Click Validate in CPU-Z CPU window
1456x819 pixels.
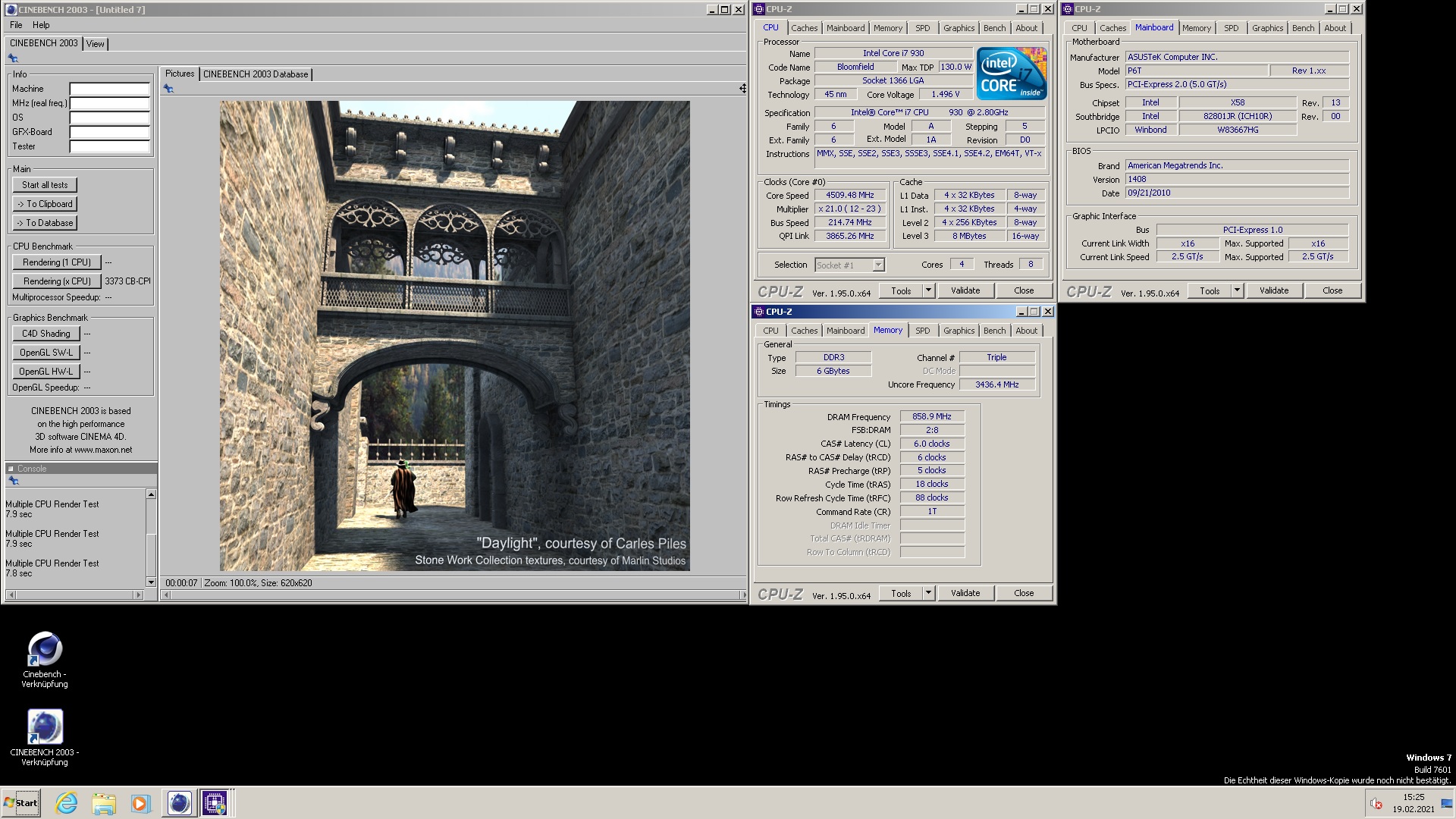pos(965,290)
